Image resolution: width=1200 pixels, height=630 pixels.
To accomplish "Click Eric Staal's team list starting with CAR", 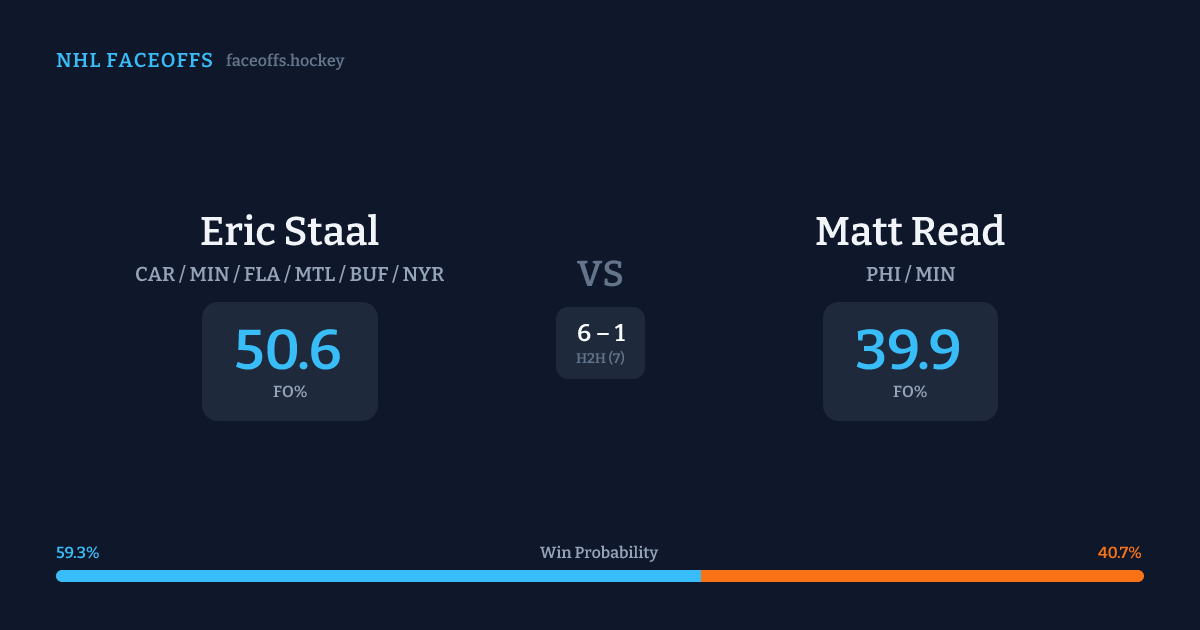I will [x=289, y=274].
